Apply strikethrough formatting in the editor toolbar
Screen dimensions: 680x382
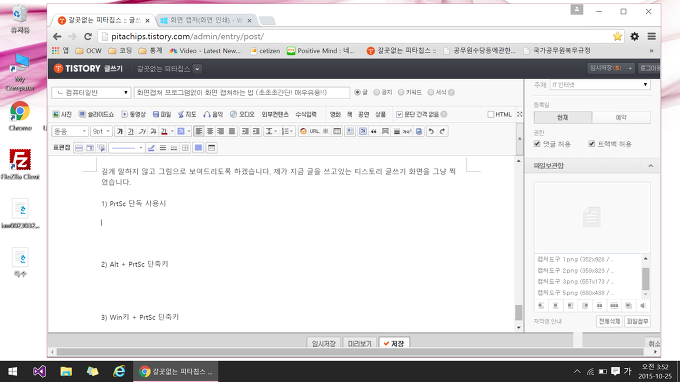coord(153,131)
